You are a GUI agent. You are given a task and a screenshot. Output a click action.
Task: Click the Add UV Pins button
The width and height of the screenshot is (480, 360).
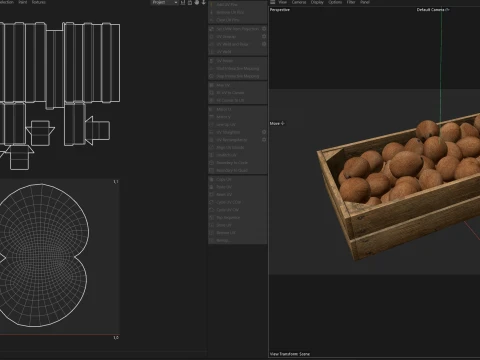[x=237, y=5]
